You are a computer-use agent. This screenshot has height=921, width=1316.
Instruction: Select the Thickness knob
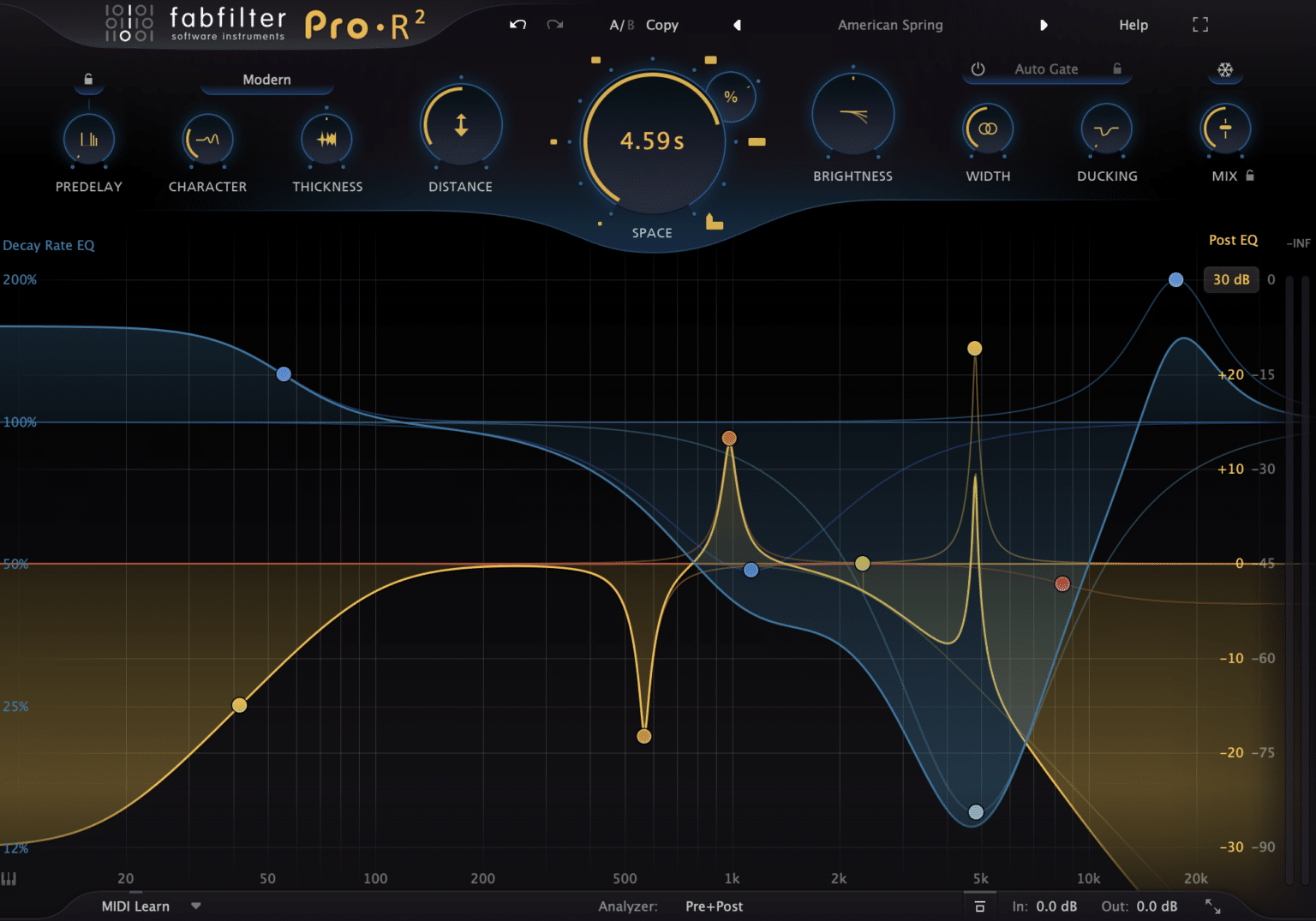click(326, 138)
